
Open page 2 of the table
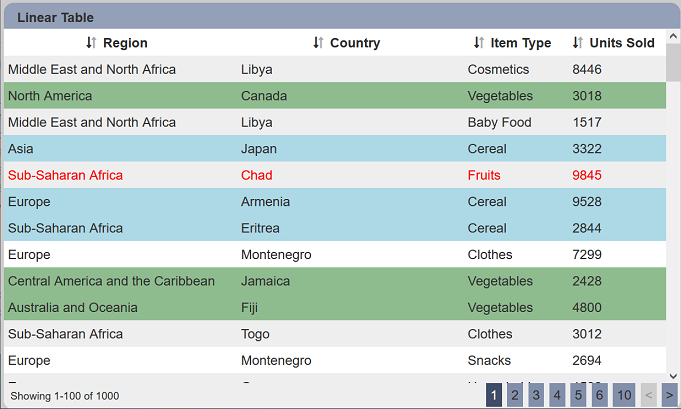pyautogui.click(x=515, y=395)
